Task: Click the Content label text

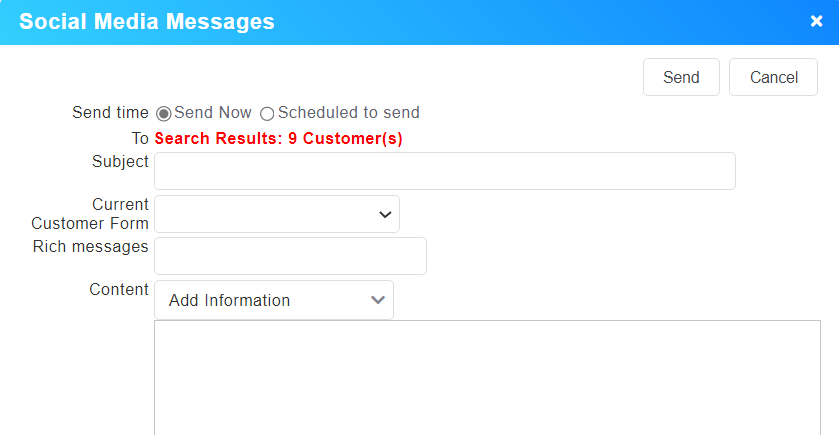Action: point(119,289)
